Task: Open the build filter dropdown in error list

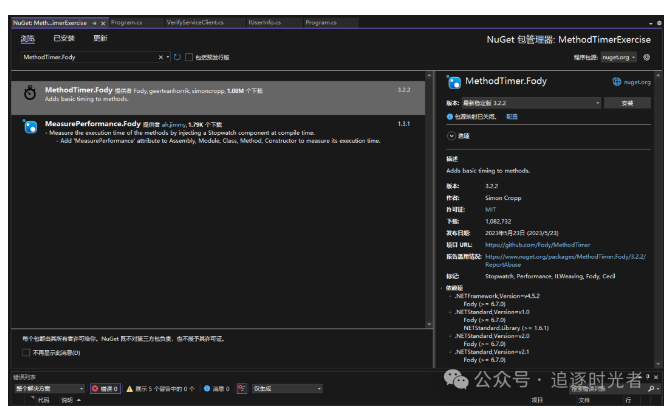Action: coord(287,389)
